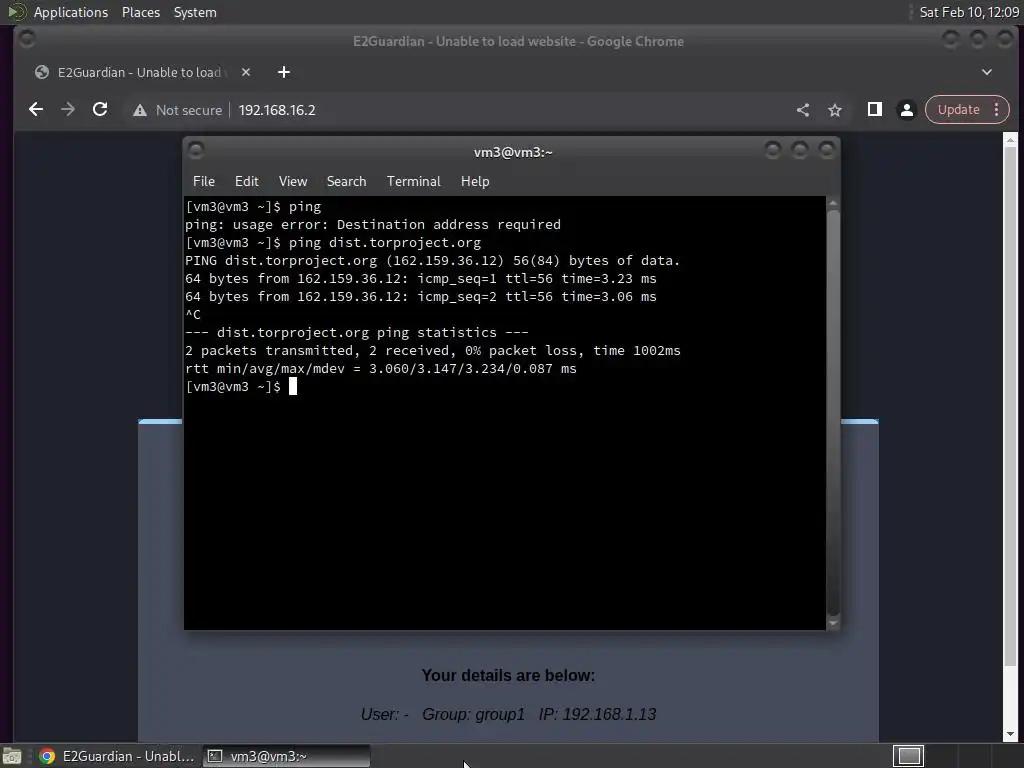Click Chrome page scrollbar down arrow
This screenshot has height=768, width=1024.
[1010, 735]
